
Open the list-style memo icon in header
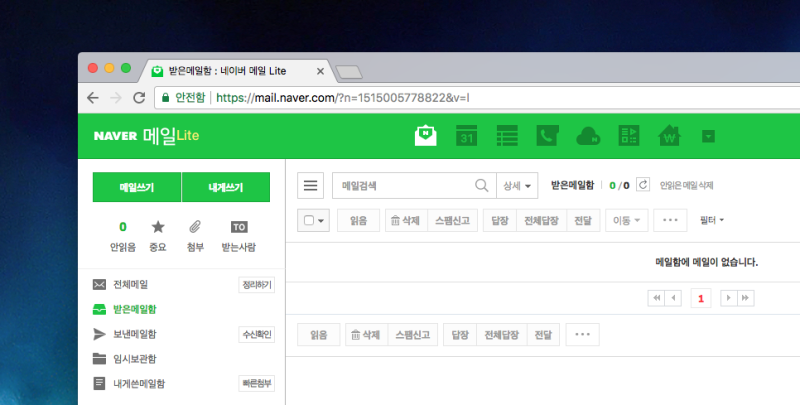click(x=507, y=136)
